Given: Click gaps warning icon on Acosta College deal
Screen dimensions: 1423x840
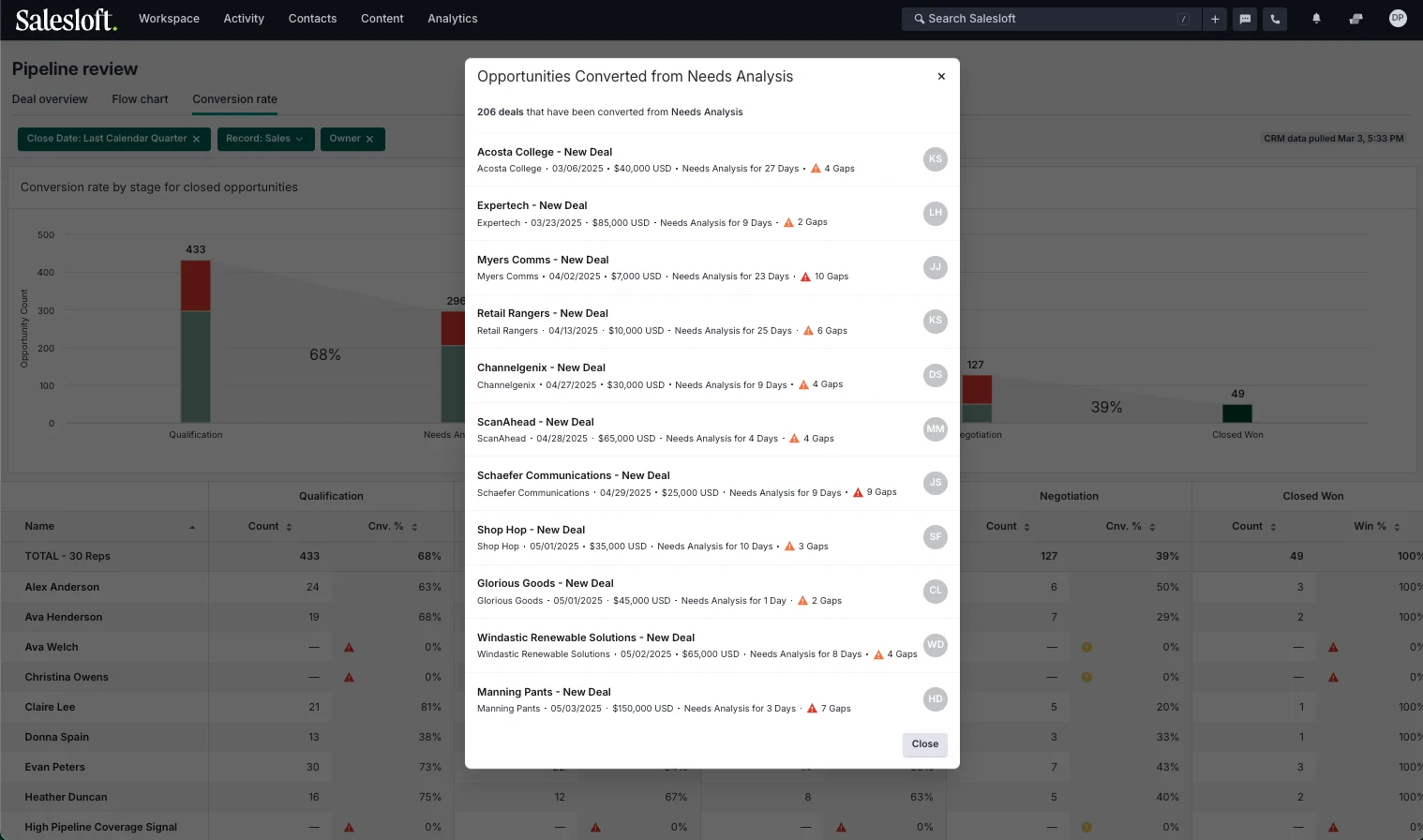Looking at the screenshot, I should [816, 169].
